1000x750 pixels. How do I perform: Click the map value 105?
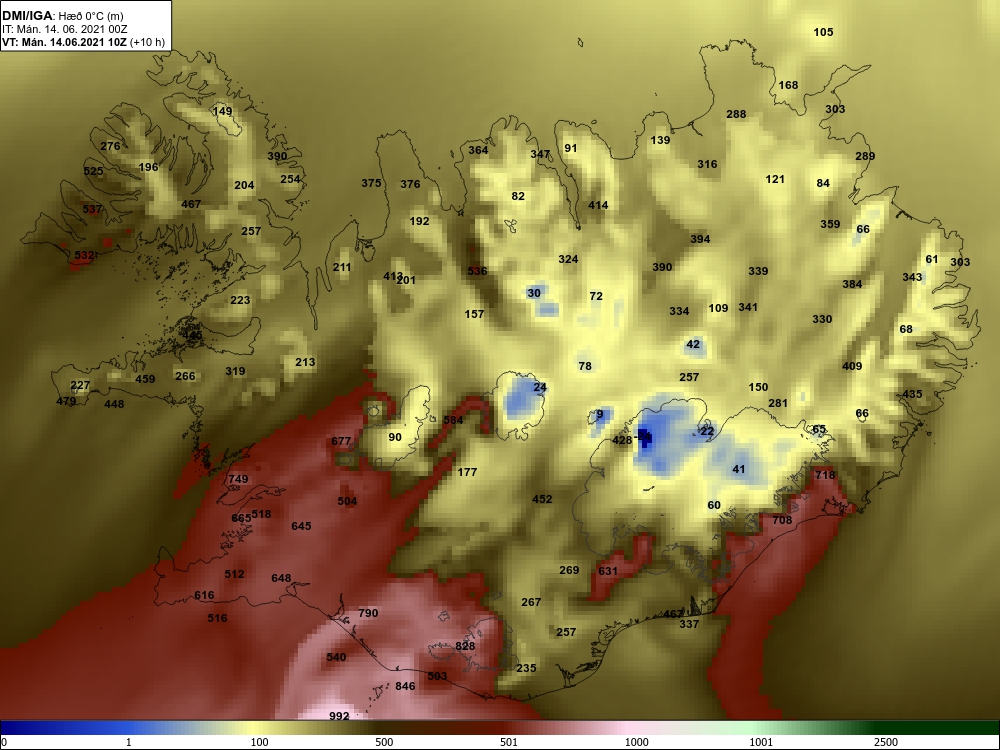point(823,32)
